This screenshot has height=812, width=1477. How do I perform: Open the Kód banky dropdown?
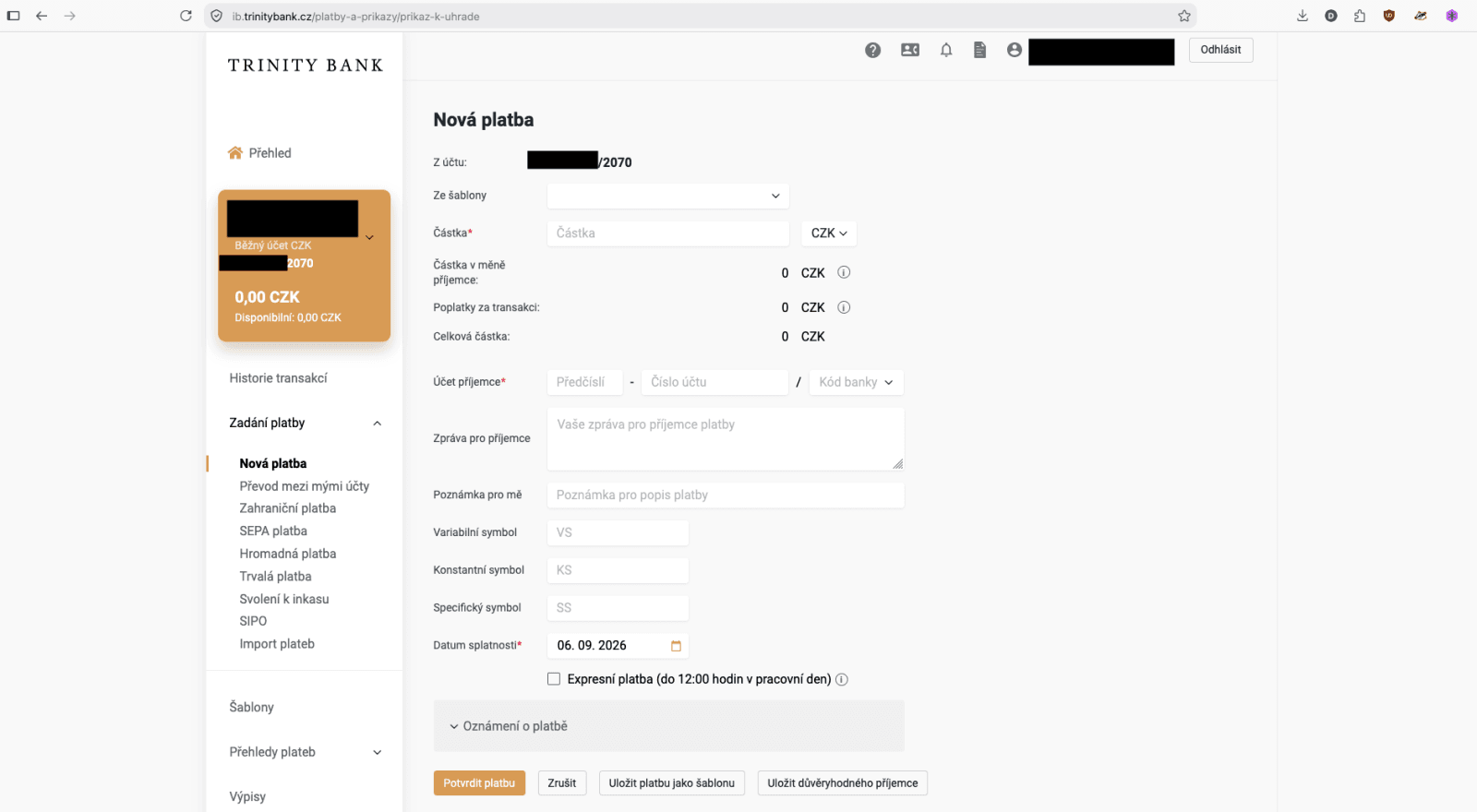point(856,382)
